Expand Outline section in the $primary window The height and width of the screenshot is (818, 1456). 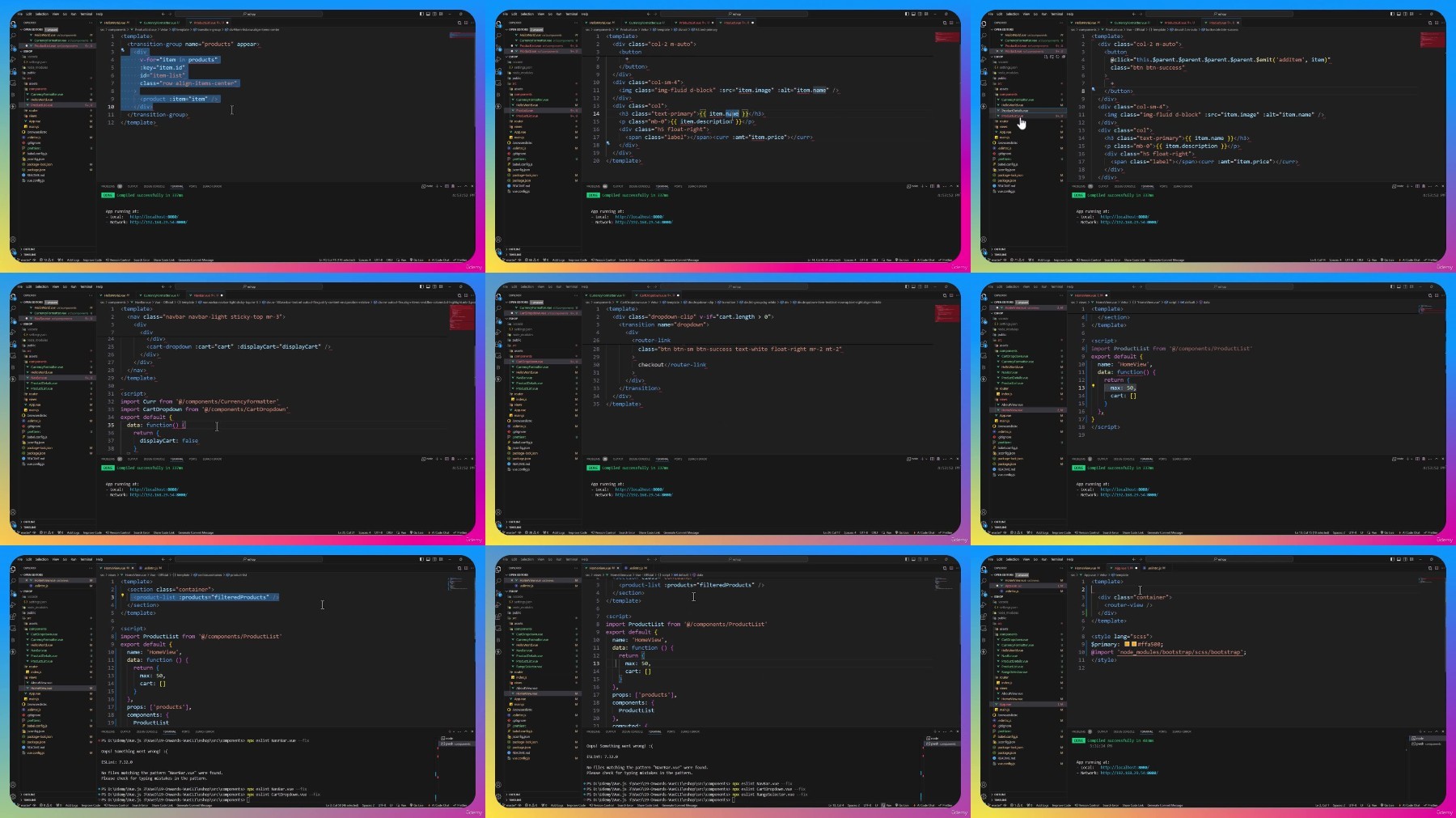(1000, 795)
